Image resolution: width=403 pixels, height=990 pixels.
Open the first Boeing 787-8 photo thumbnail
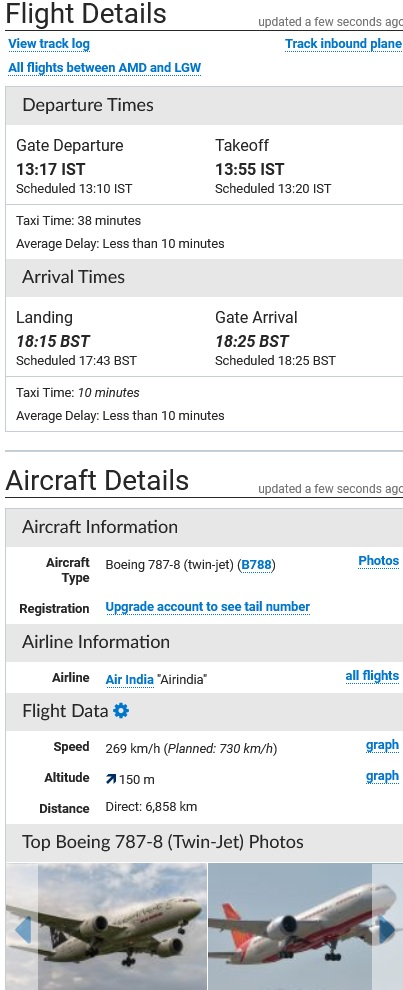(106, 926)
